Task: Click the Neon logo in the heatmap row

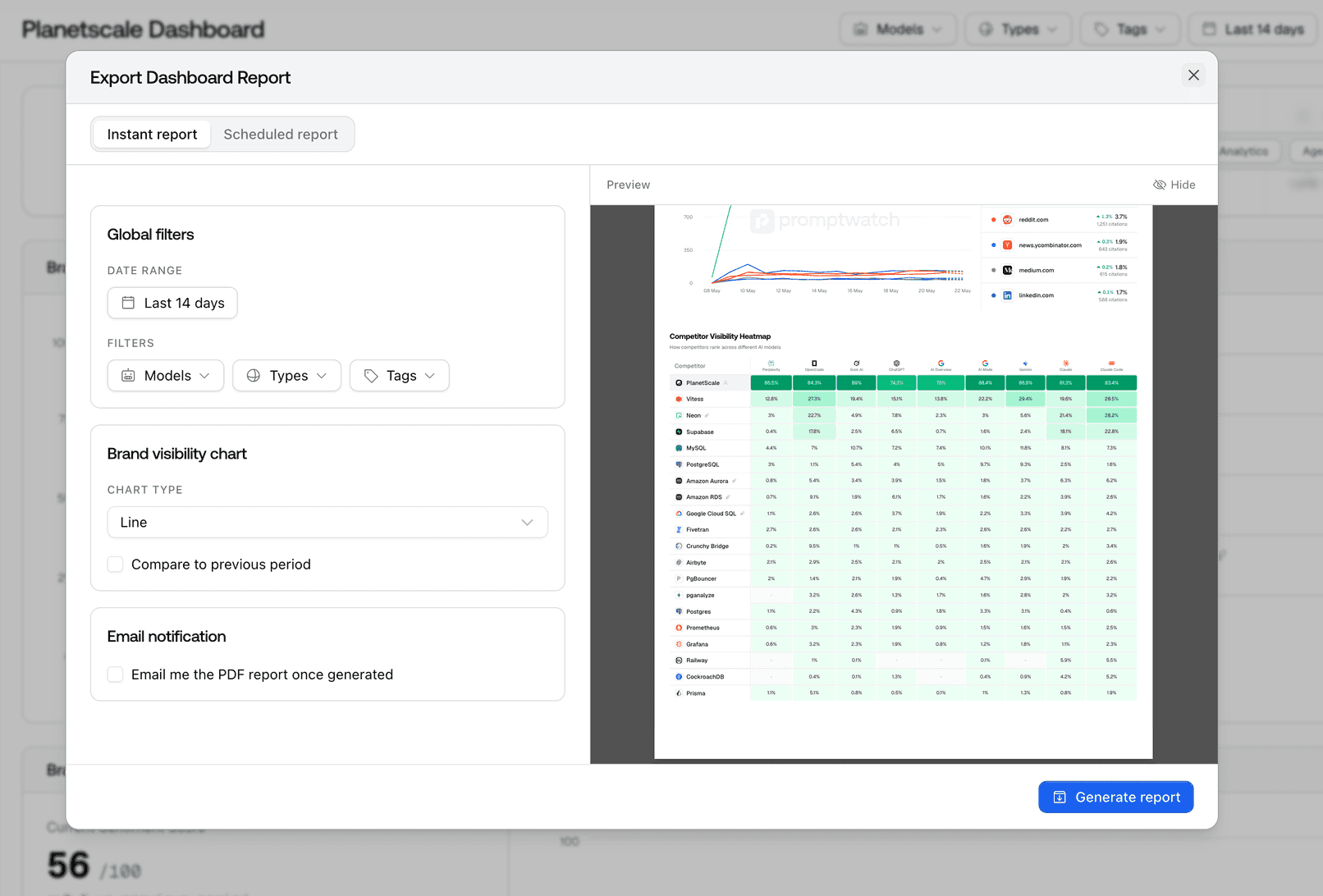Action: pos(679,415)
